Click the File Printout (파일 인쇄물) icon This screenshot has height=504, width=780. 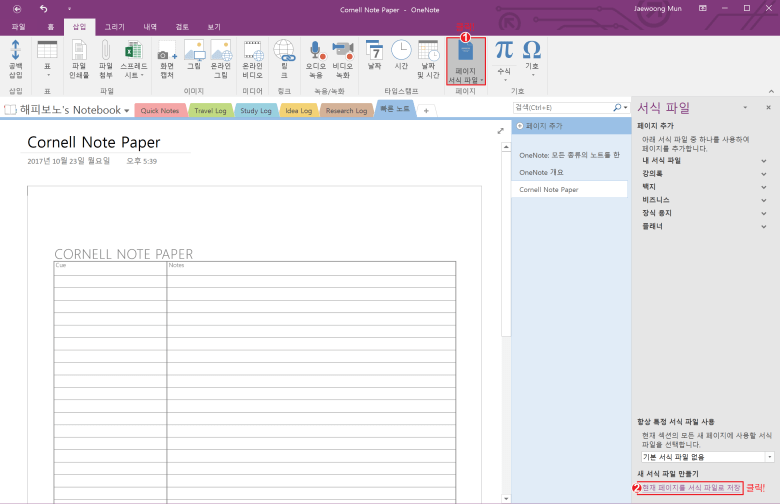[x=79, y=59]
